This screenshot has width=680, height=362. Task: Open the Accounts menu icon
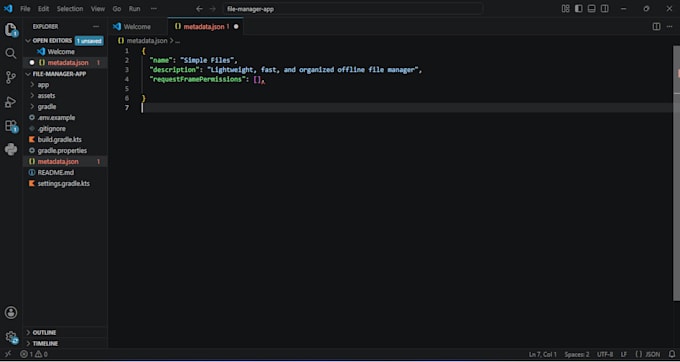coord(11,313)
